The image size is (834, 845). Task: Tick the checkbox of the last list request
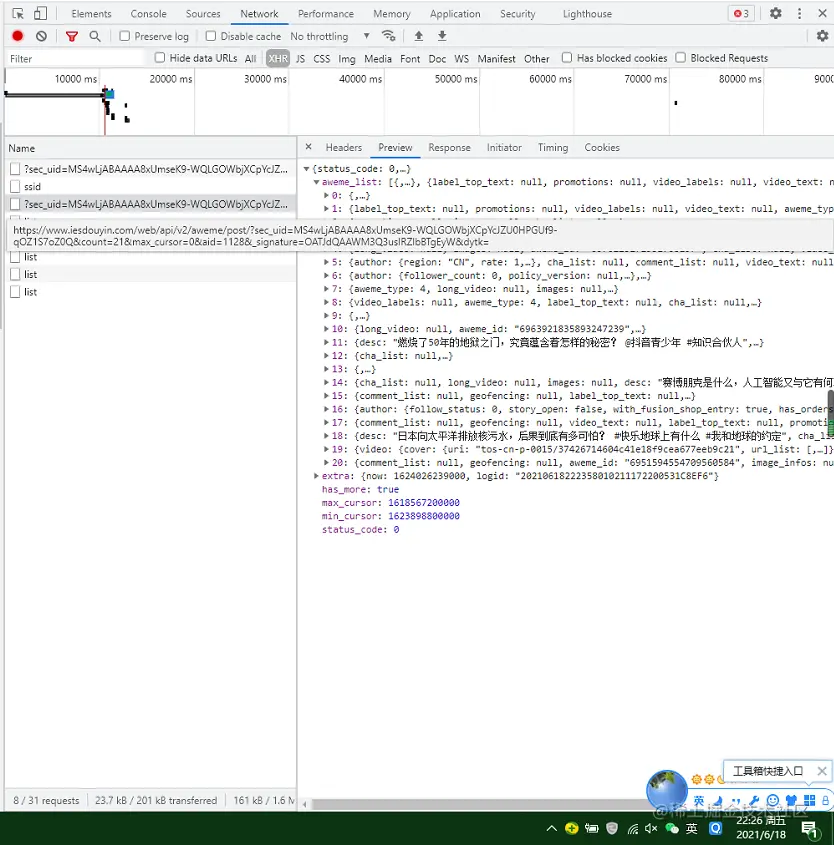[15, 292]
